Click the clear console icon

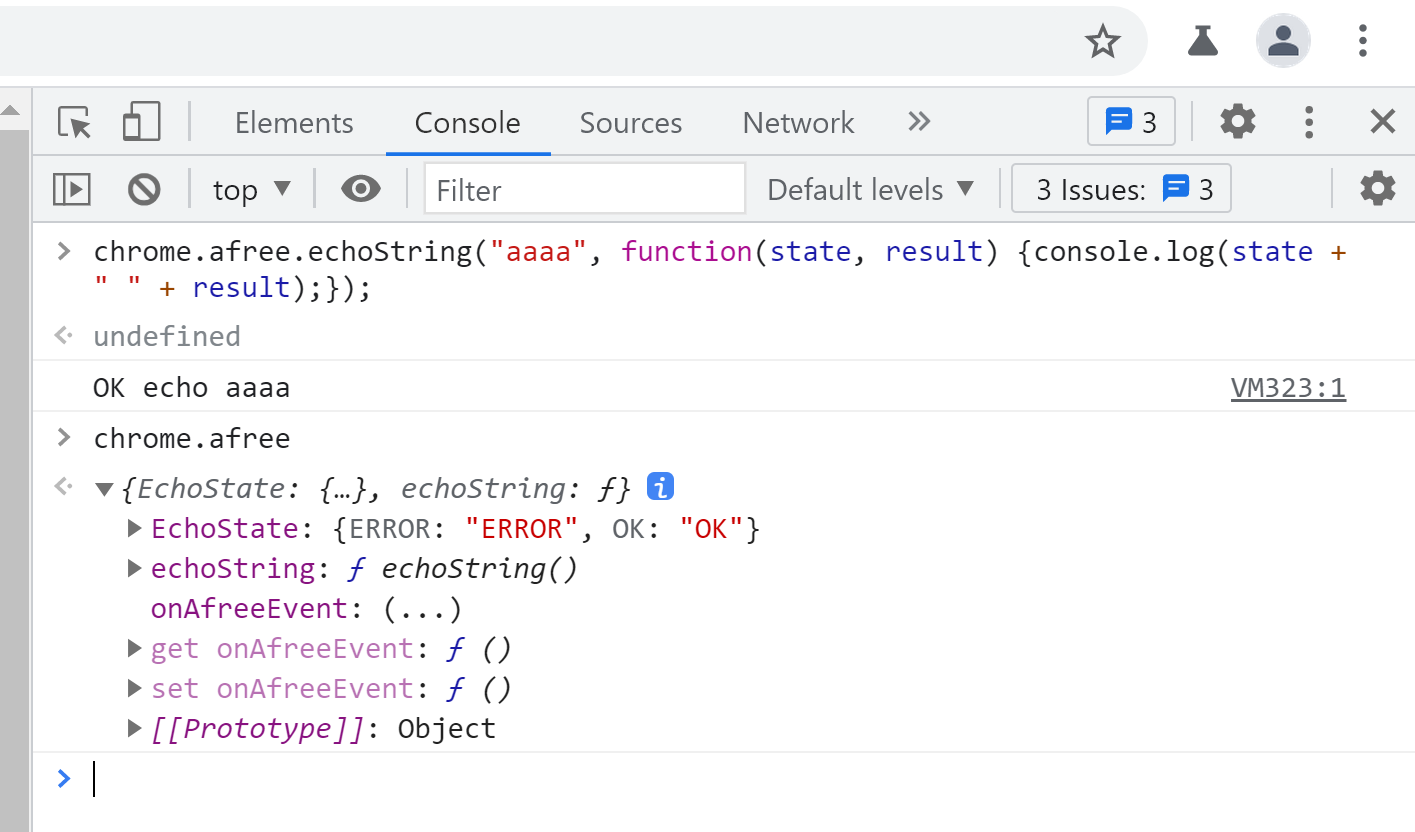pyautogui.click(x=144, y=189)
